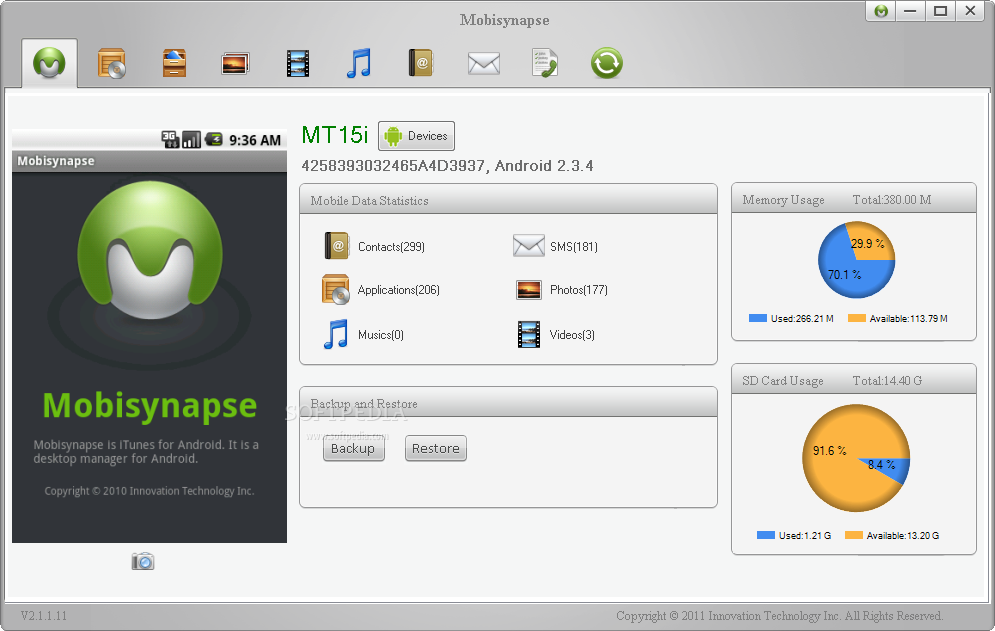Click the Devices button
Screen dimensions: 995x631
[x=416, y=136]
